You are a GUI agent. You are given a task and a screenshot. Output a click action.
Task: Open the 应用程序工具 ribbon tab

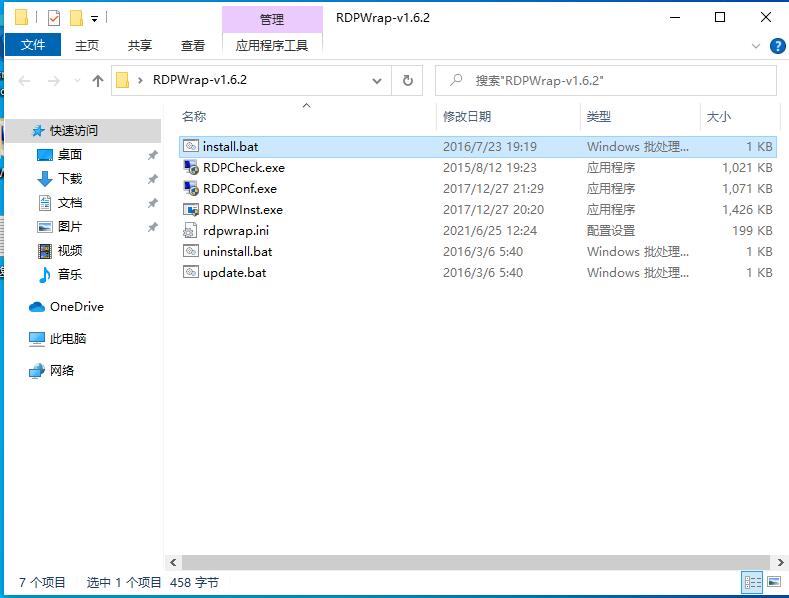click(272, 45)
